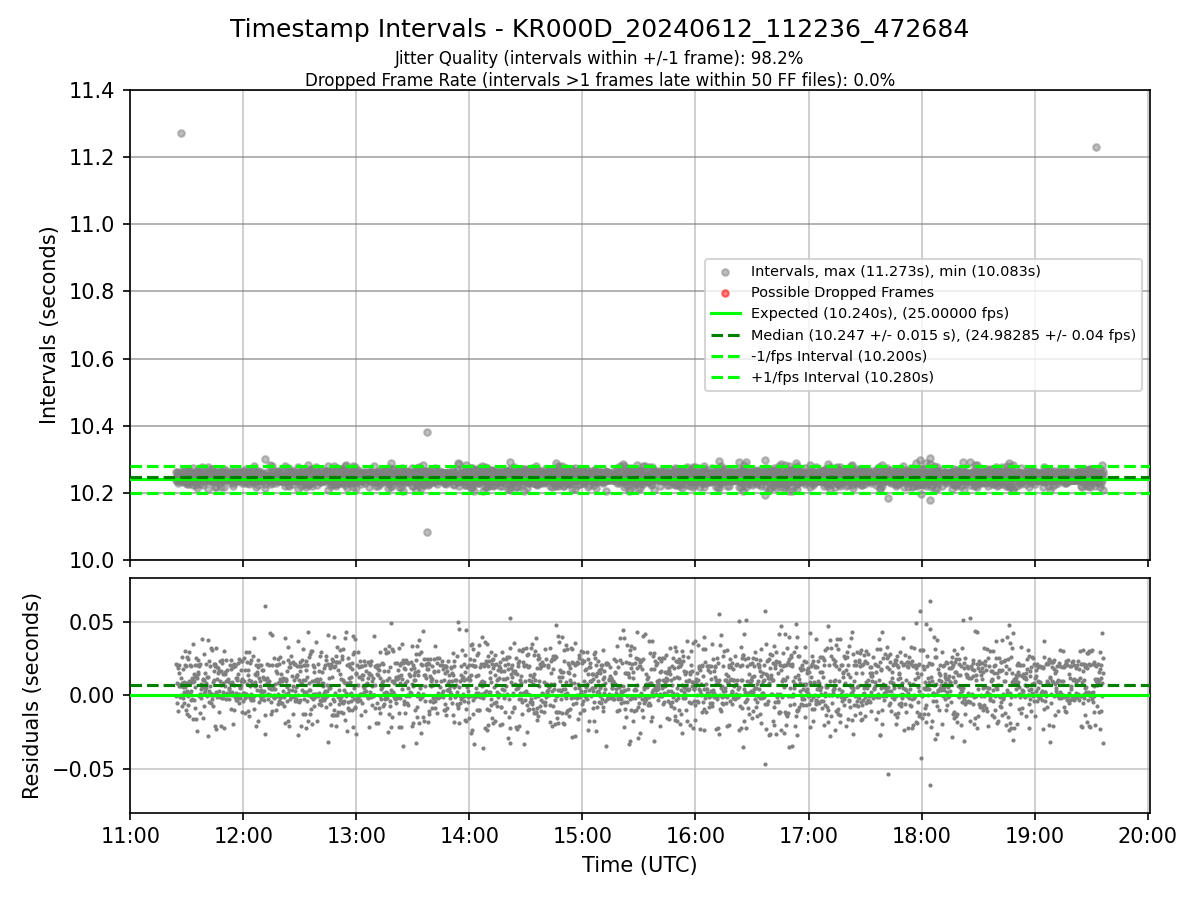This screenshot has height=900, width=1200.
Task: Click legend text starting 'Median (10.247 +/- 0.015 s)'
Action: tap(943, 335)
